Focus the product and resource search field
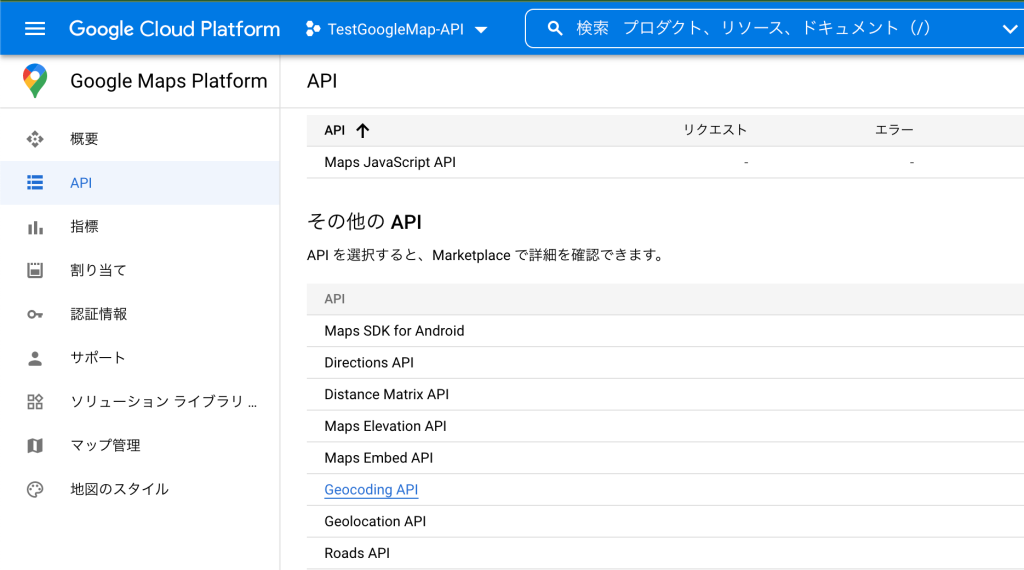This screenshot has width=1024, height=570. click(x=777, y=29)
